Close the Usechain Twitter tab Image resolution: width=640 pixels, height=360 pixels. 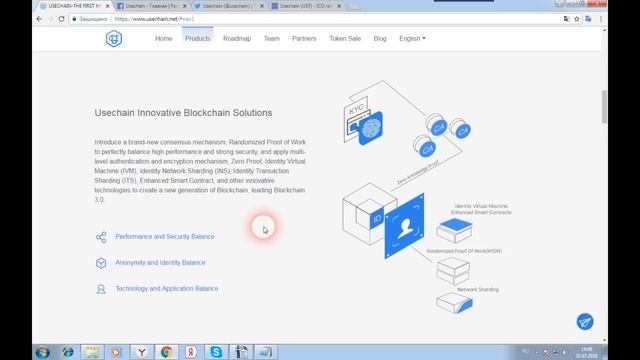[262, 6]
